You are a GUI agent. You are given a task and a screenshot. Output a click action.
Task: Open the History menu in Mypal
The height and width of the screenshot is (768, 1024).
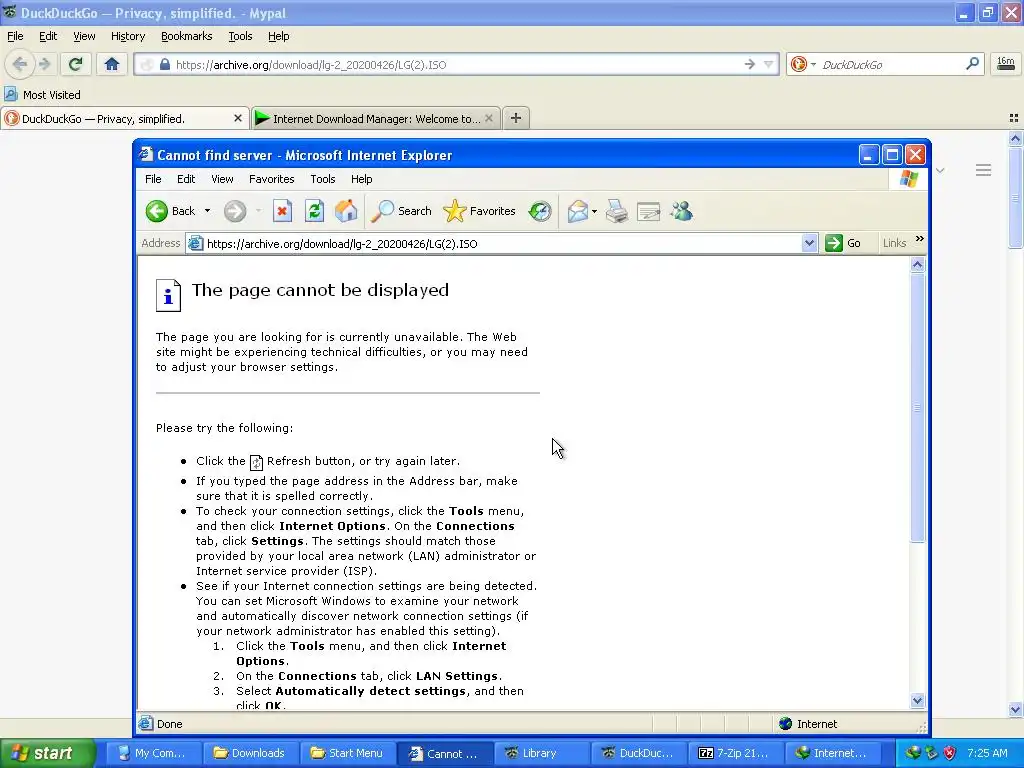tap(127, 36)
